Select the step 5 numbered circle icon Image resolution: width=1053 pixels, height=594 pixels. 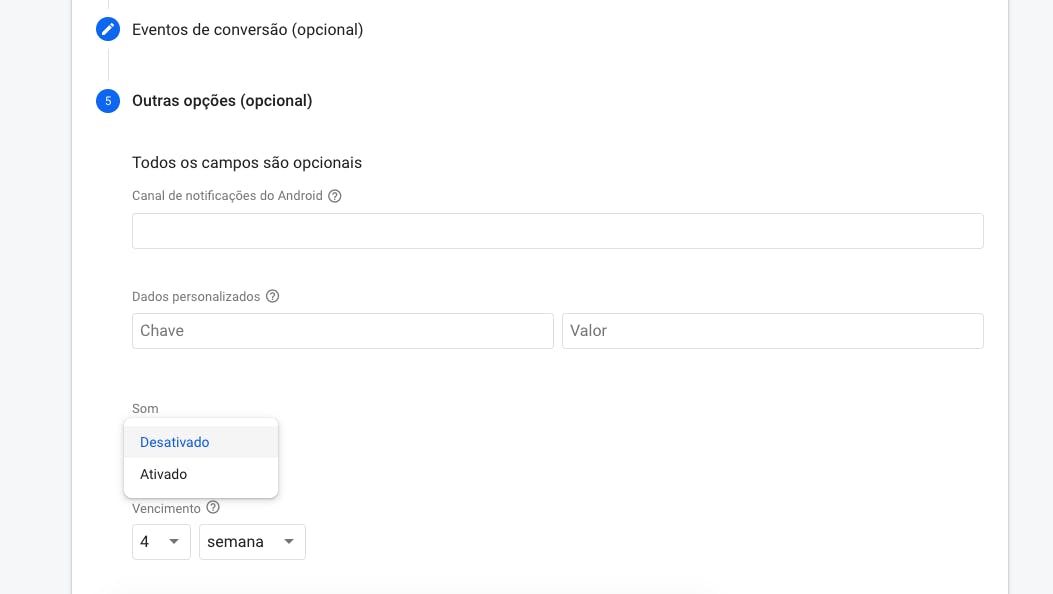point(107,101)
